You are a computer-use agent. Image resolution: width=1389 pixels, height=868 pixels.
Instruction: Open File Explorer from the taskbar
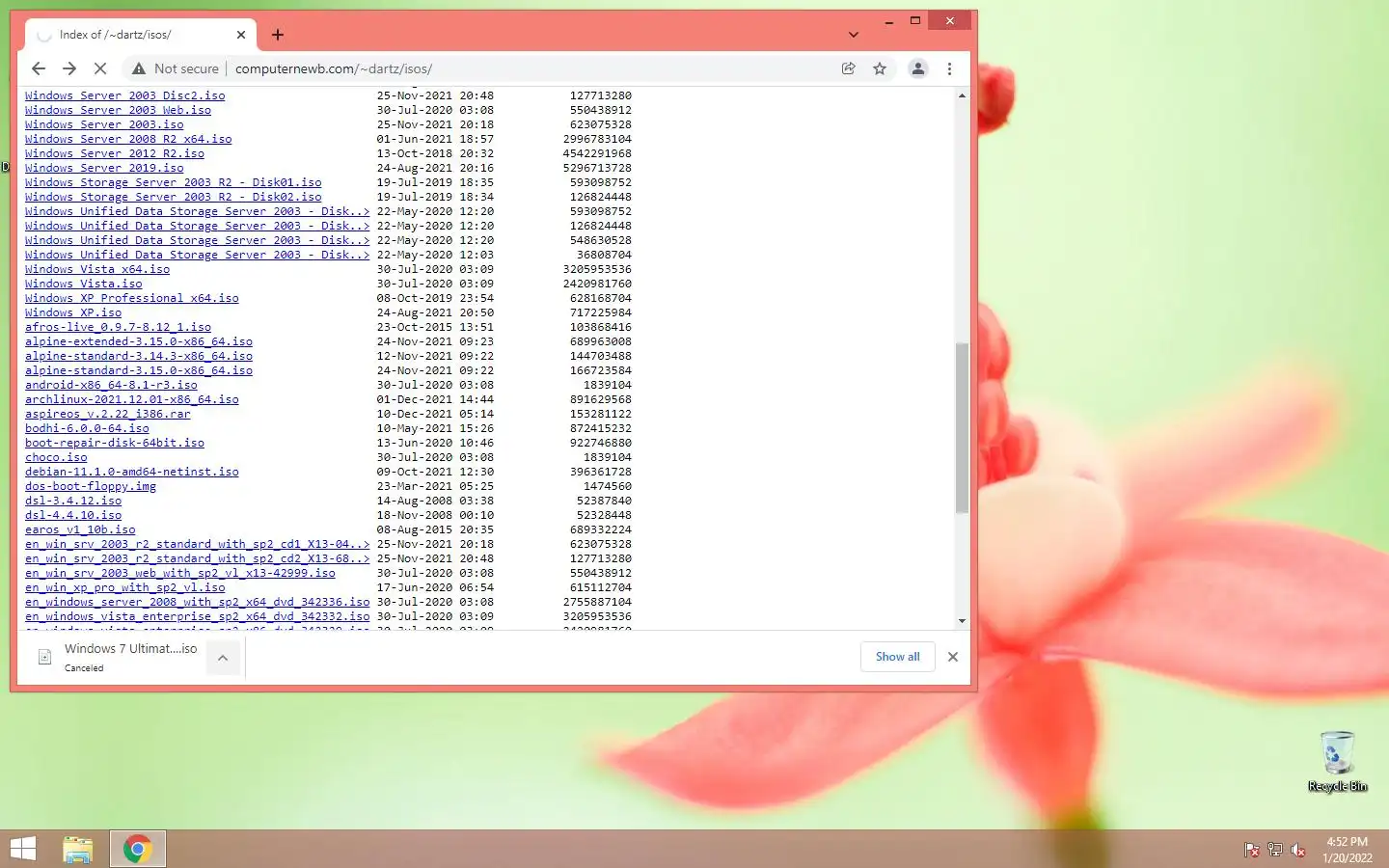78,849
